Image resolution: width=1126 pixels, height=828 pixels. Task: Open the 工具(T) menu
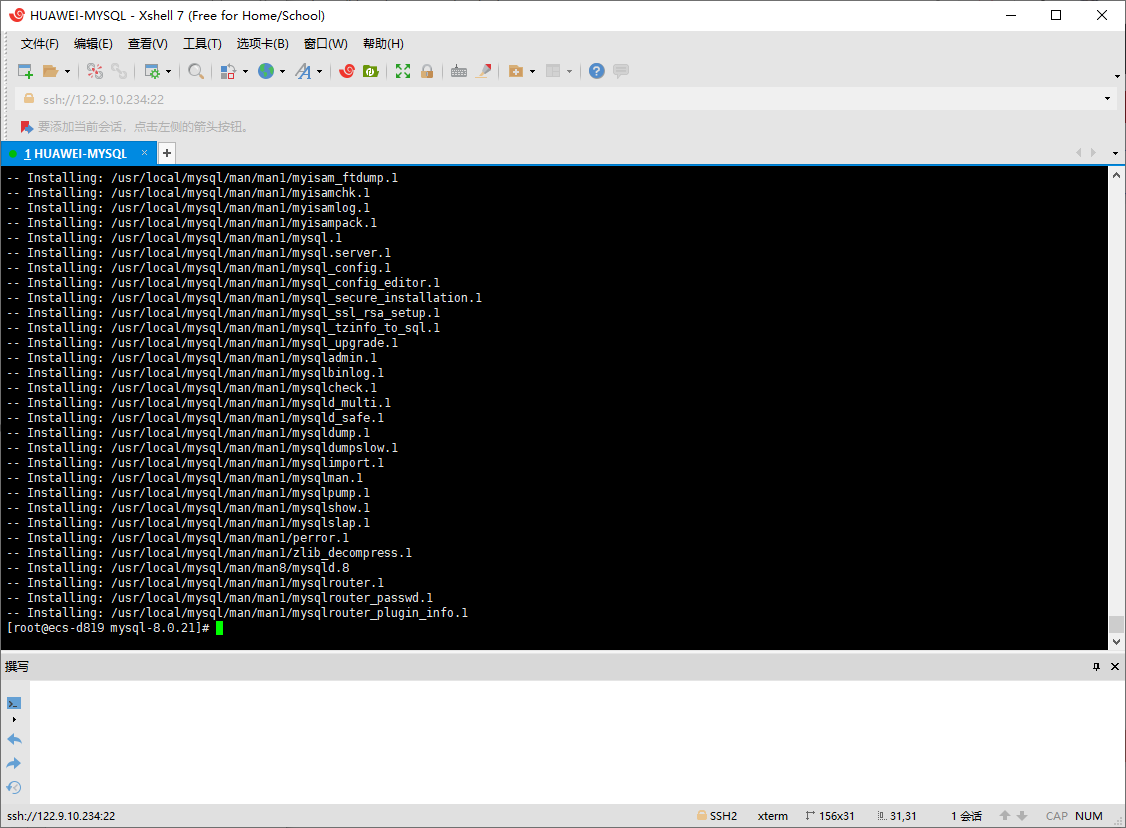pos(203,44)
